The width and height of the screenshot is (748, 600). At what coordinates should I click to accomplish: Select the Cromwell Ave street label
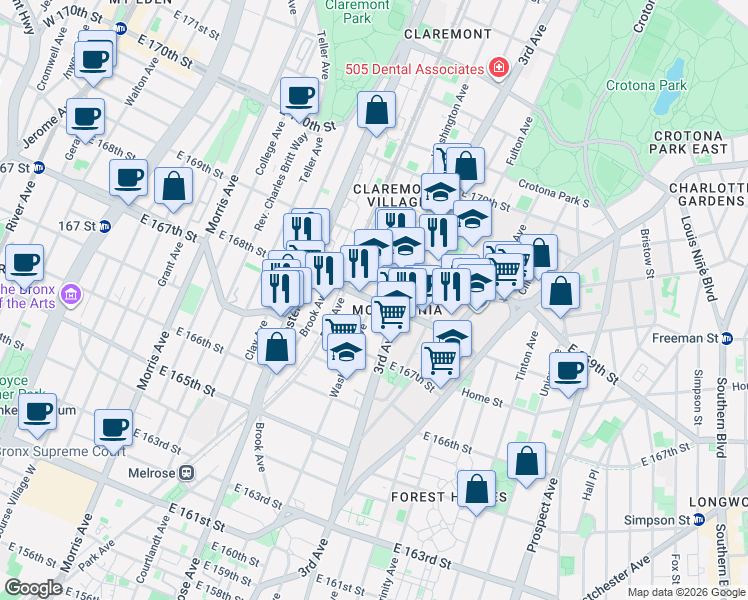click(x=52, y=59)
